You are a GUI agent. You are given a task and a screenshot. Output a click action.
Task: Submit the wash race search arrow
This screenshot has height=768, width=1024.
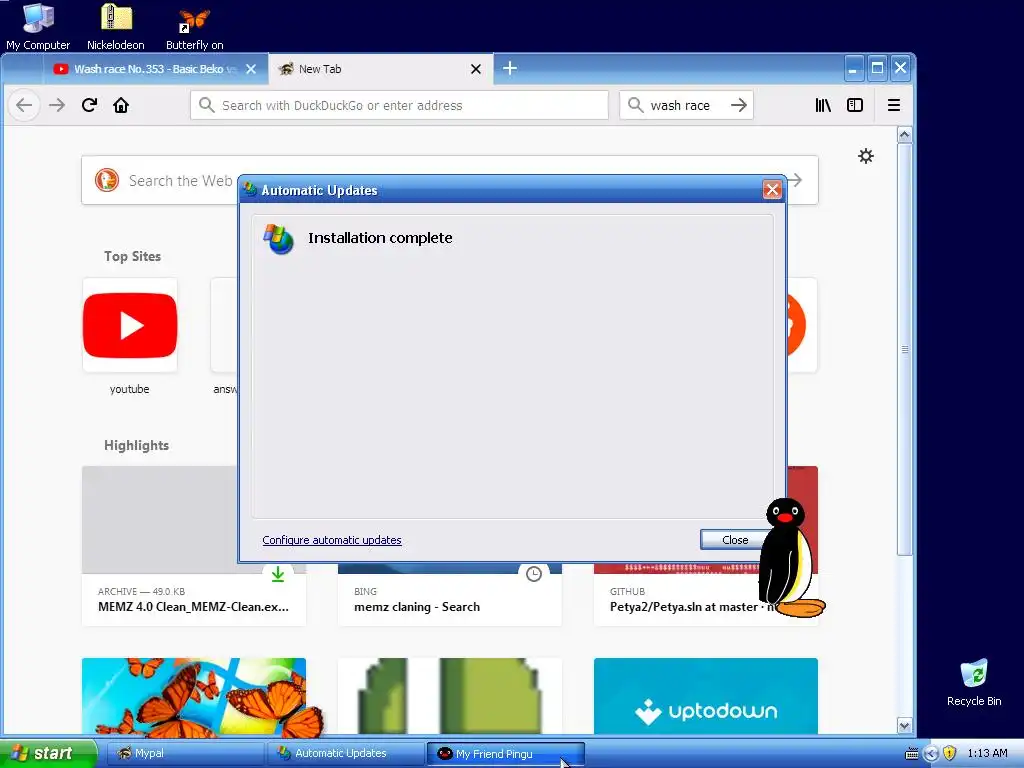coord(739,105)
